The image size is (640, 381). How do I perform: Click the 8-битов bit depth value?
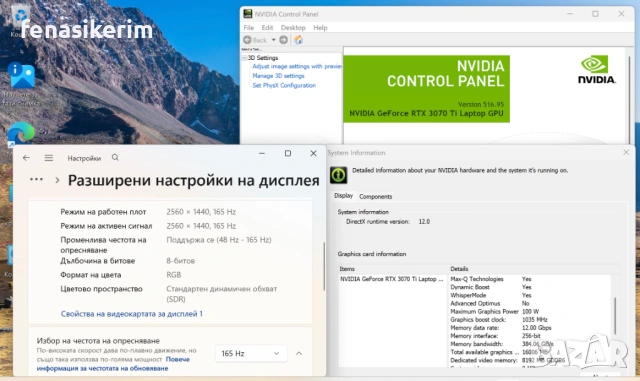pos(180,261)
